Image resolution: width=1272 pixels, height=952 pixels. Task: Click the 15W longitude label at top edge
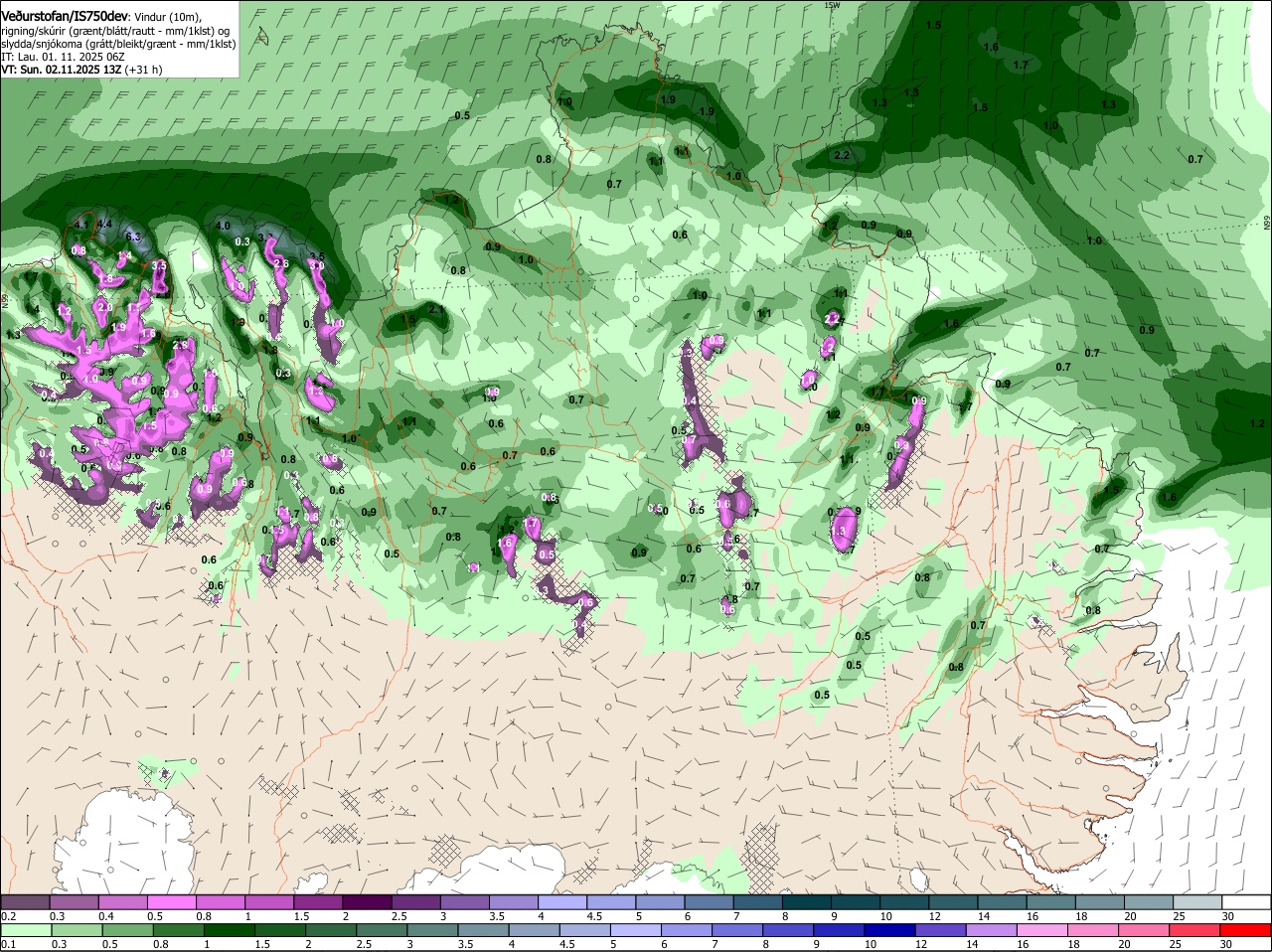(832, 5)
